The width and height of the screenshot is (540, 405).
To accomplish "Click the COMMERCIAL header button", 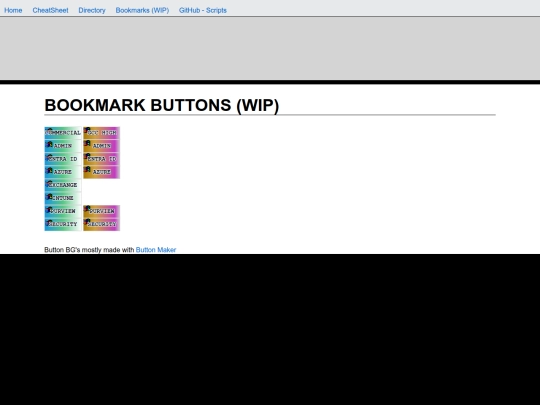I will coord(63,133).
